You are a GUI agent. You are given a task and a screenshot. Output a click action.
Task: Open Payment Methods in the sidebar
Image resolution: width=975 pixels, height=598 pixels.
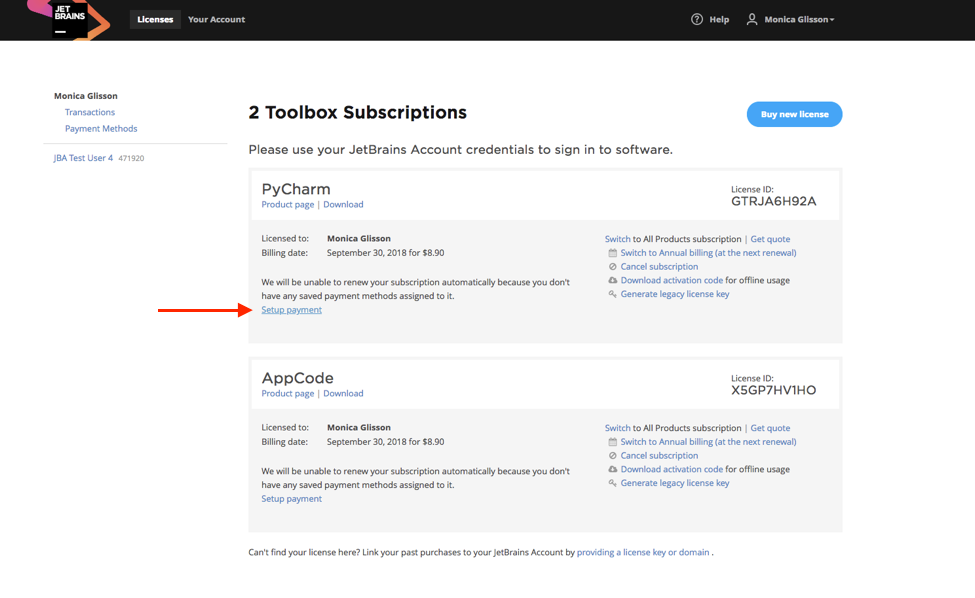tap(101, 129)
